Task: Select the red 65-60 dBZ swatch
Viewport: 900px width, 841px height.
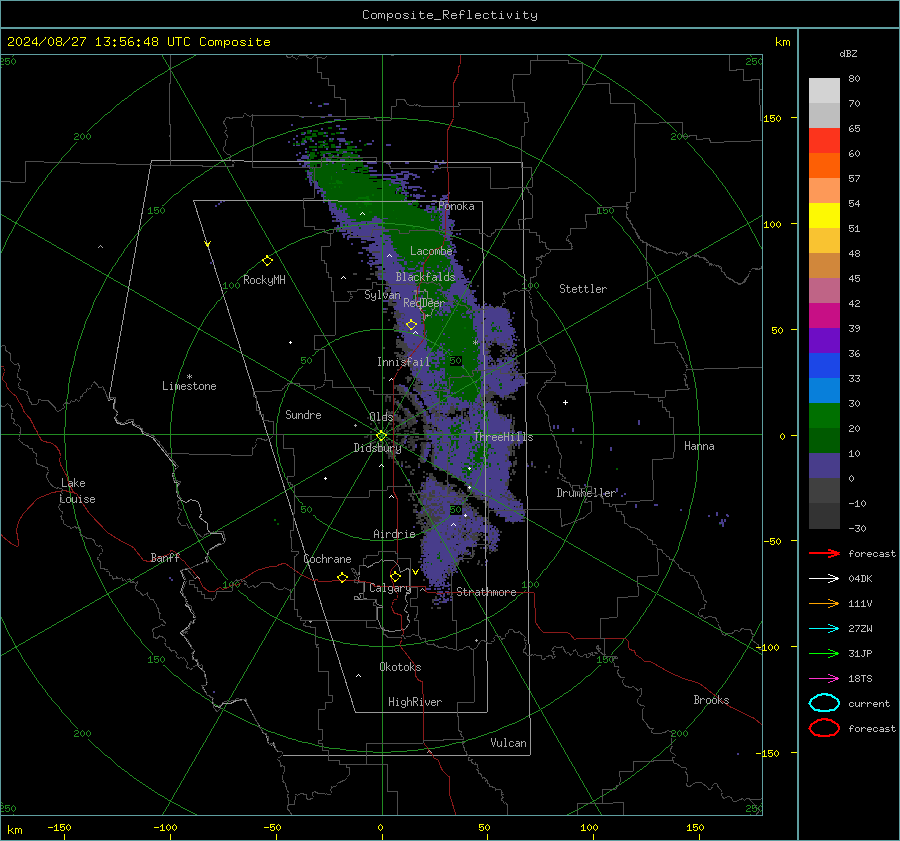Action: click(824, 140)
